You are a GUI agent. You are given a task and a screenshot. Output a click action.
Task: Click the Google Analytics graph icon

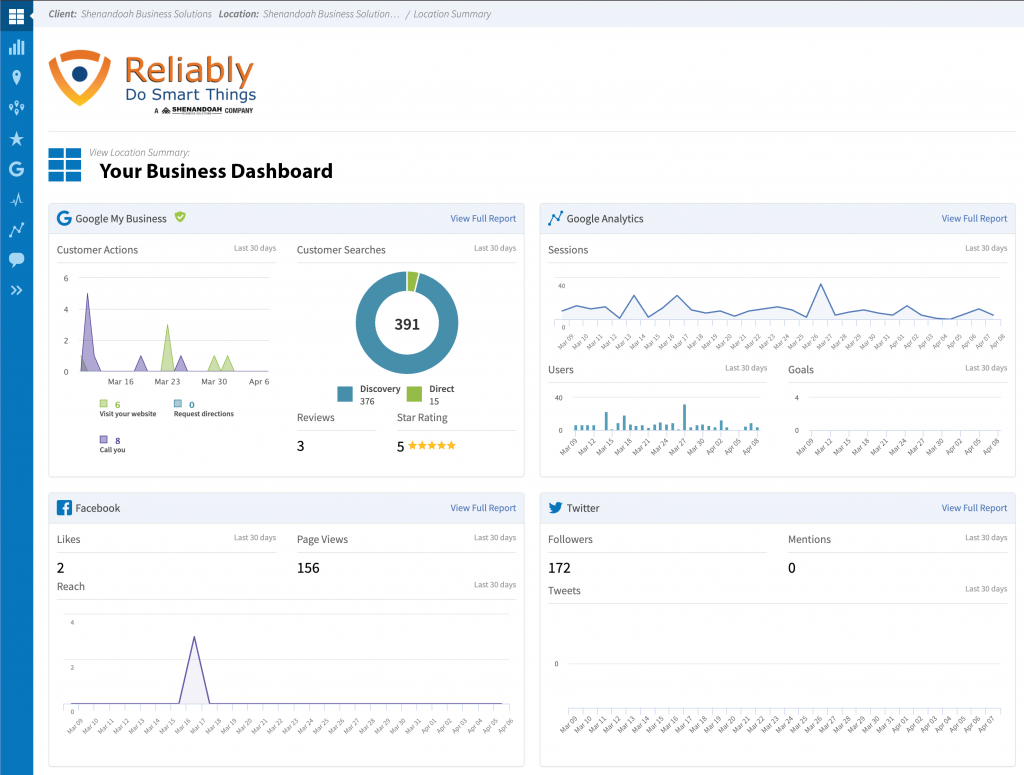click(x=555, y=218)
